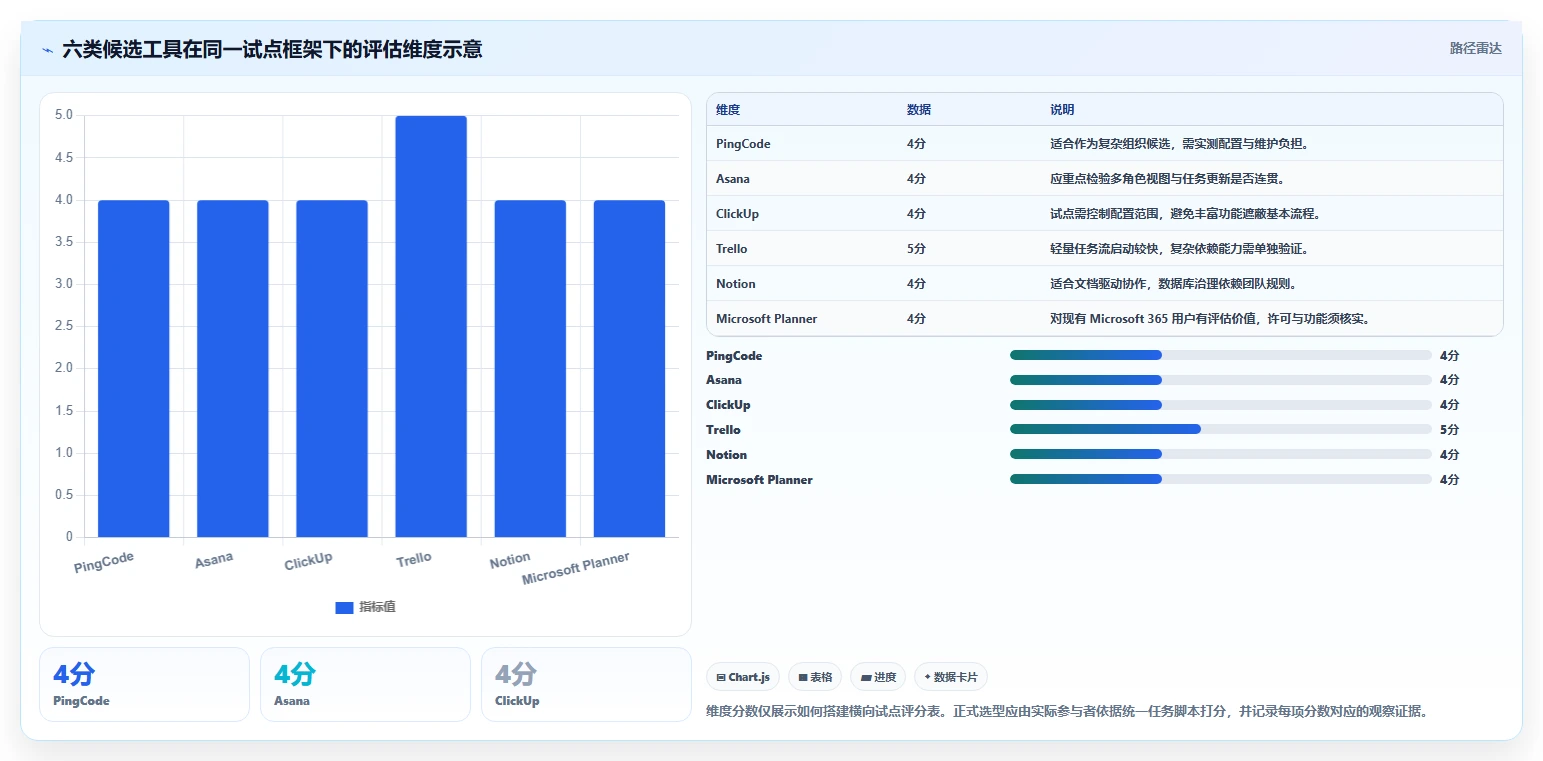Viewport: 1543px width, 761px height.
Task: Click the description mentioning Microsoft 365 用户
Action: 1210,319
